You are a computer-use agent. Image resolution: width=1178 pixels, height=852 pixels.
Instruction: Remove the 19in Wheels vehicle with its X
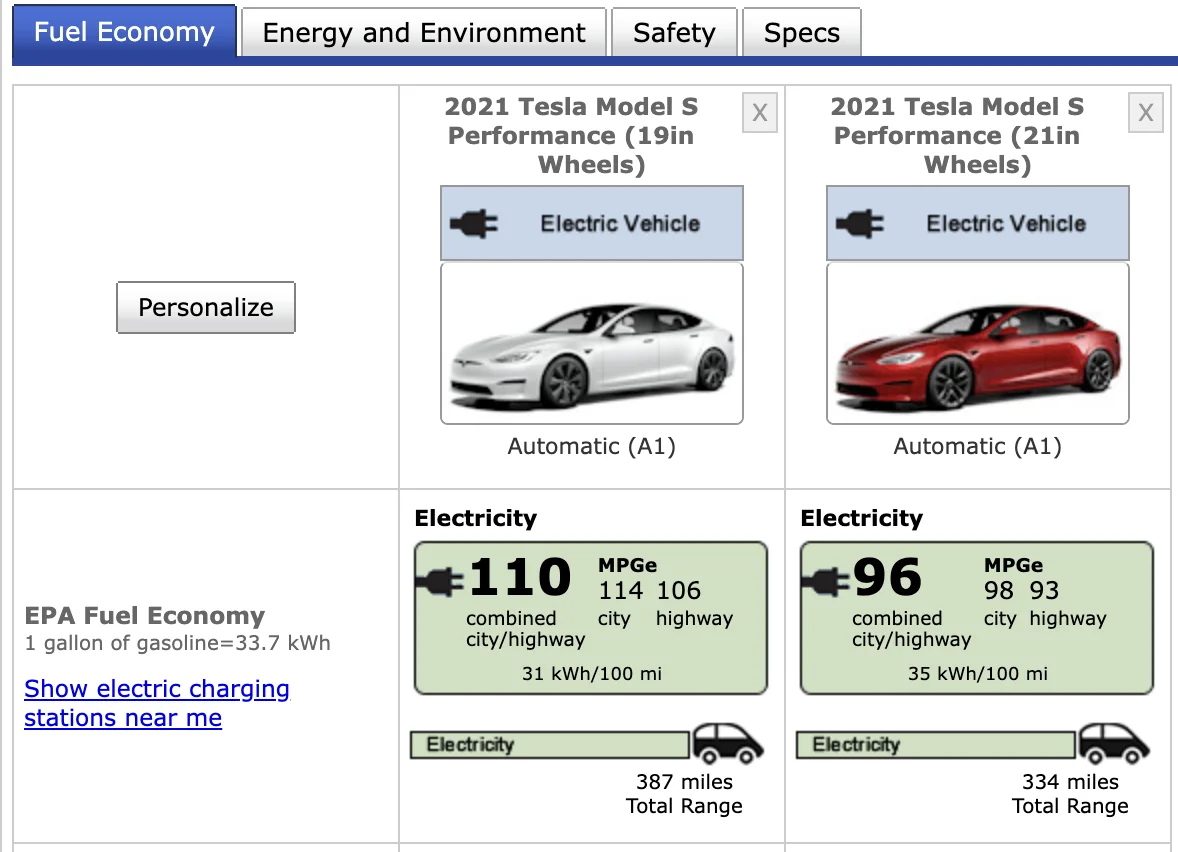[759, 112]
